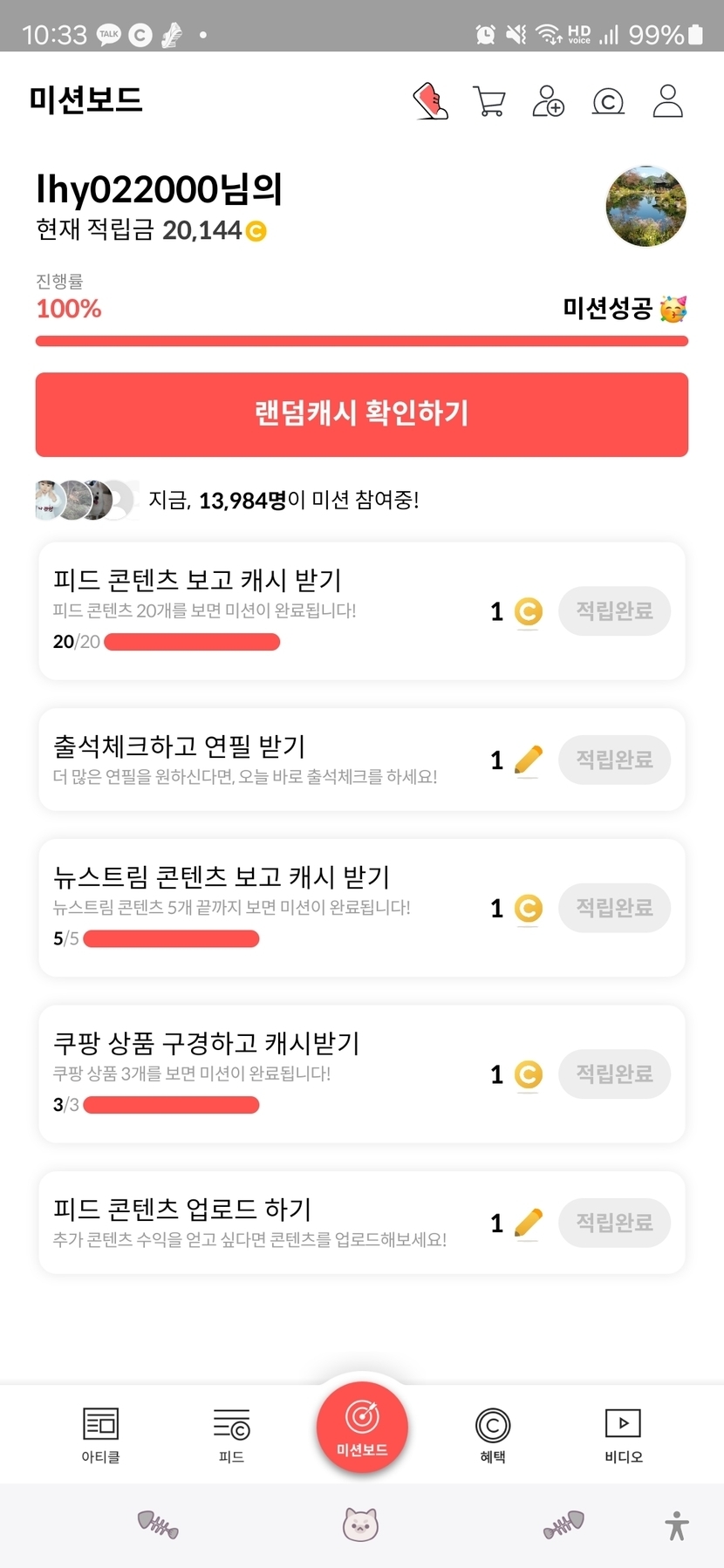Viewport: 724px width, 1568px height.
Task: Tap the overall 100% progress bar
Action: pyautogui.click(x=362, y=341)
